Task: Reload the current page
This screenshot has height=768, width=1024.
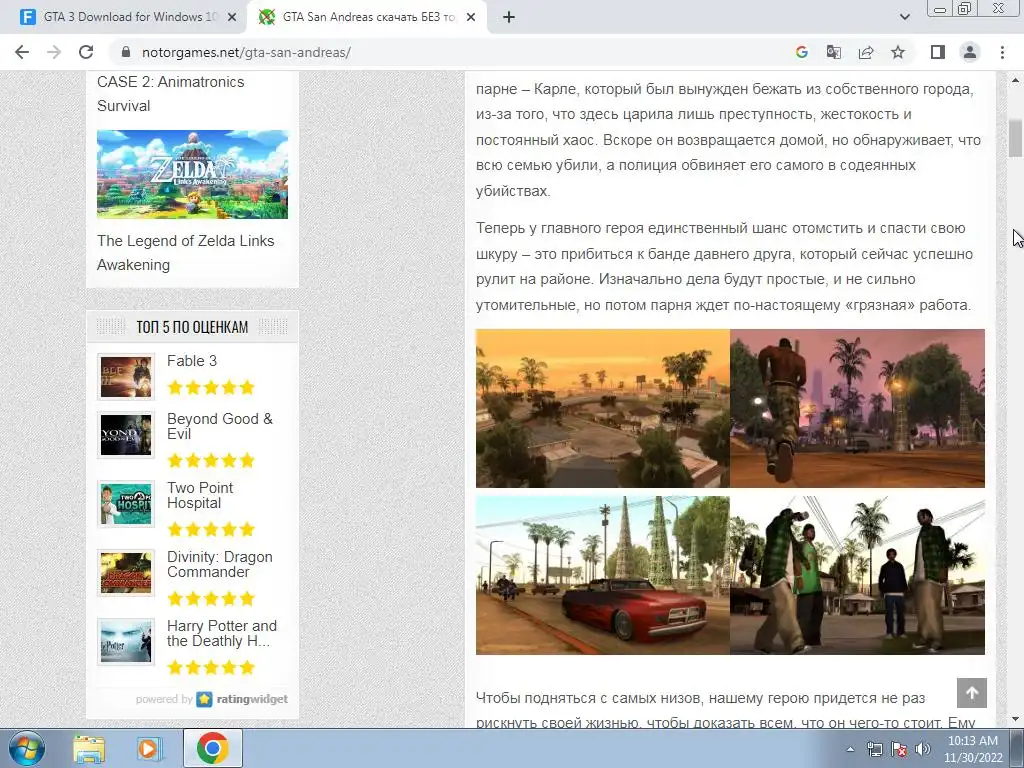Action: coord(86,52)
